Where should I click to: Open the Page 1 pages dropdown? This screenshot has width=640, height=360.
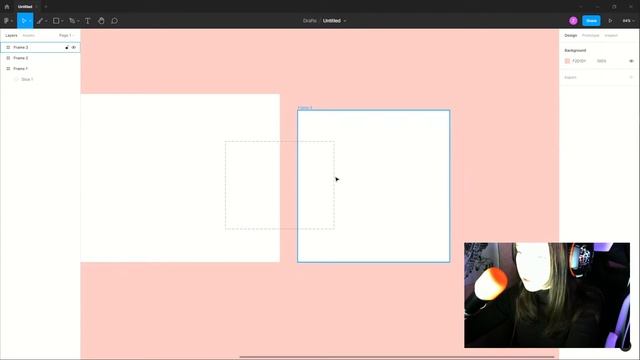(66, 36)
